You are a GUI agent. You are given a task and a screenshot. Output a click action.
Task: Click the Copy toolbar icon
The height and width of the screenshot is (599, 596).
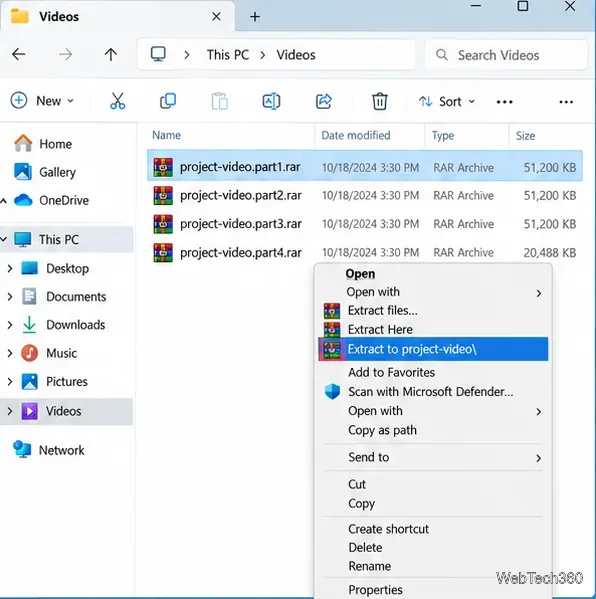click(168, 101)
